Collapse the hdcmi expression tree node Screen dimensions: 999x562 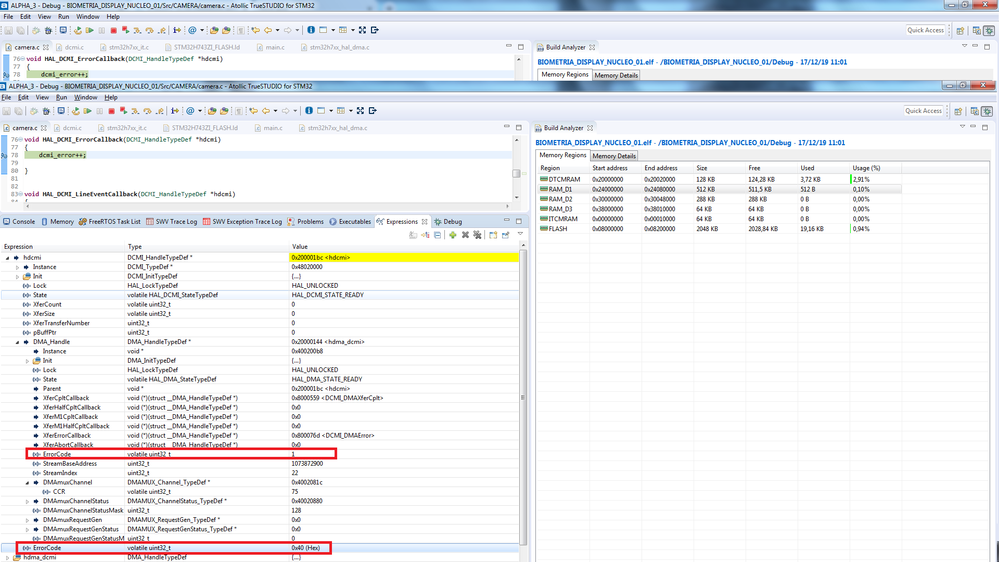click(8, 257)
